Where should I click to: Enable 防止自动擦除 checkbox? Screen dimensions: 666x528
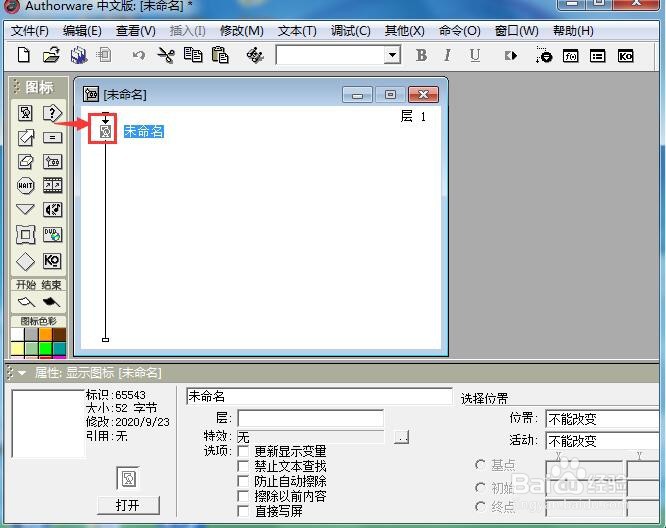point(243,481)
